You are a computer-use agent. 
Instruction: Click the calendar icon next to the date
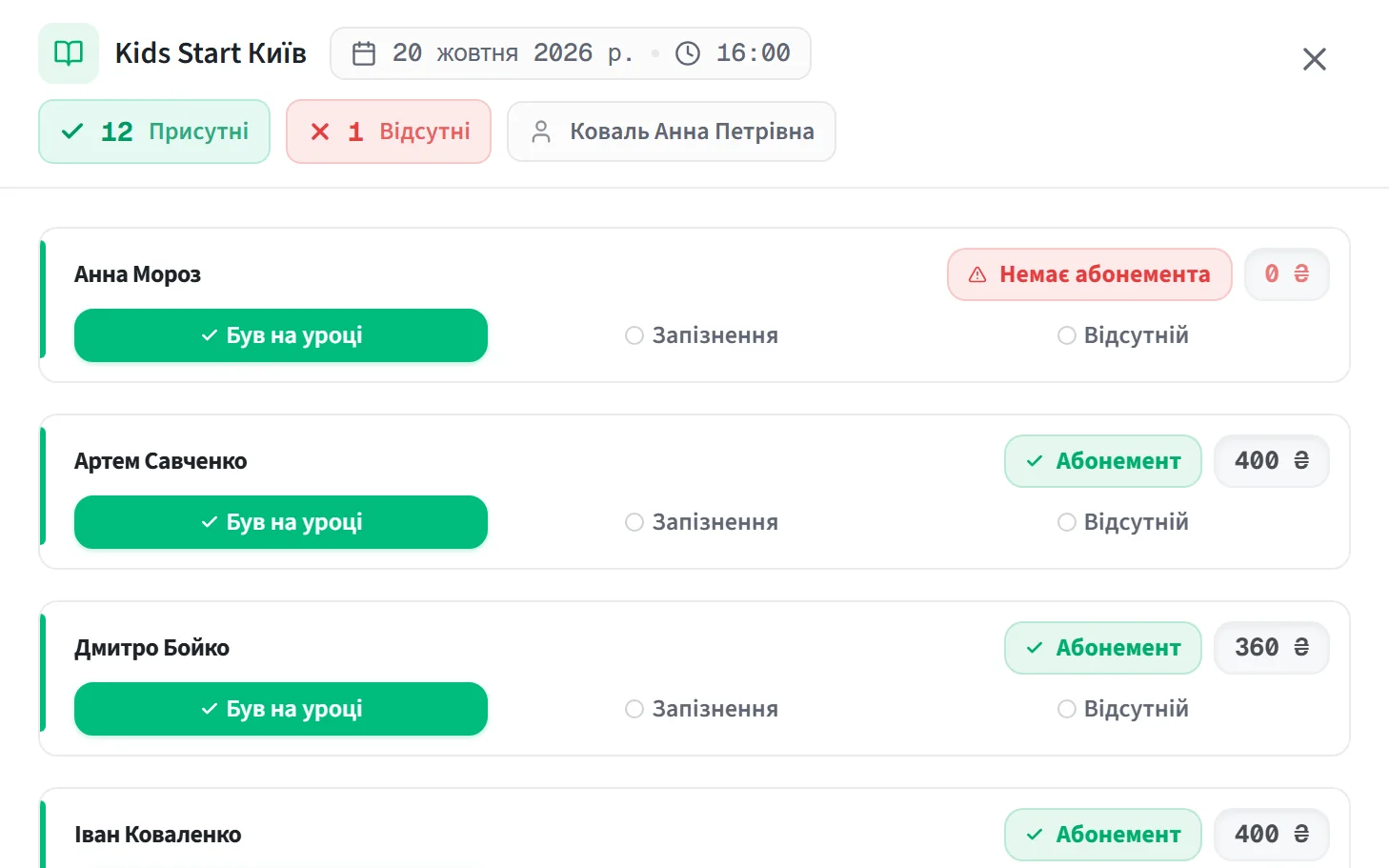364,53
